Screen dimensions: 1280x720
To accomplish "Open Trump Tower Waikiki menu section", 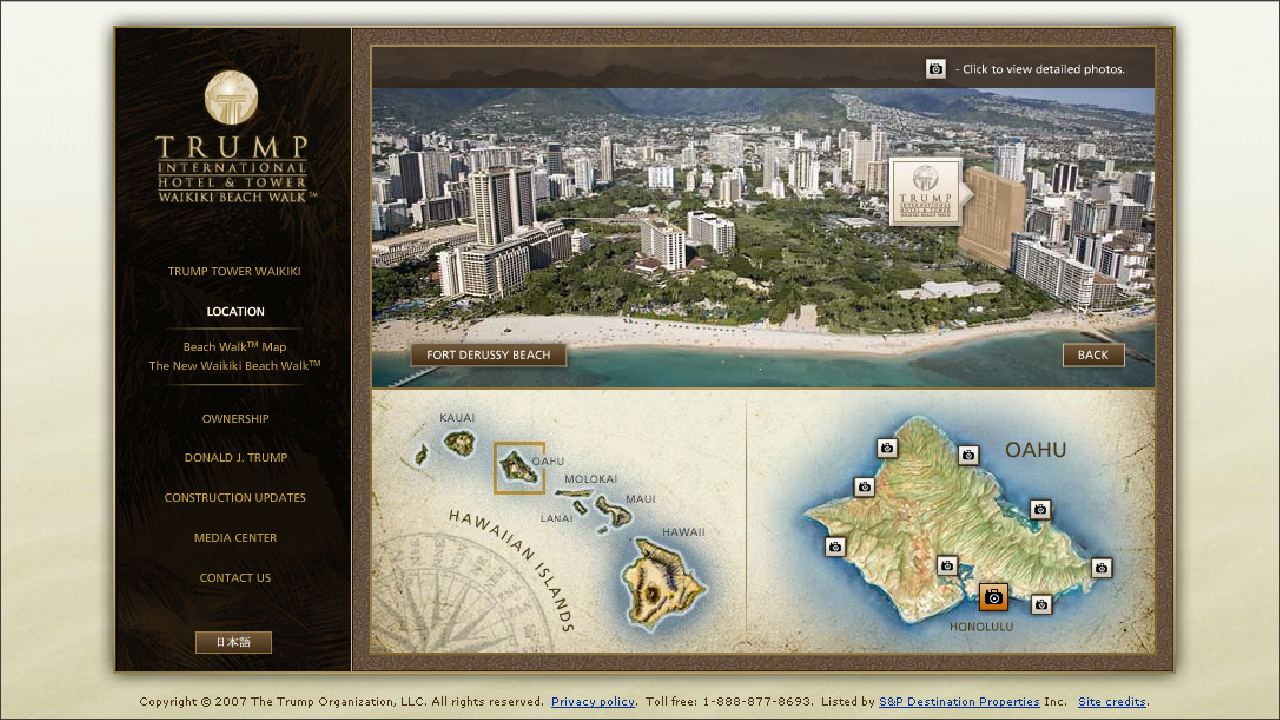I will point(234,271).
